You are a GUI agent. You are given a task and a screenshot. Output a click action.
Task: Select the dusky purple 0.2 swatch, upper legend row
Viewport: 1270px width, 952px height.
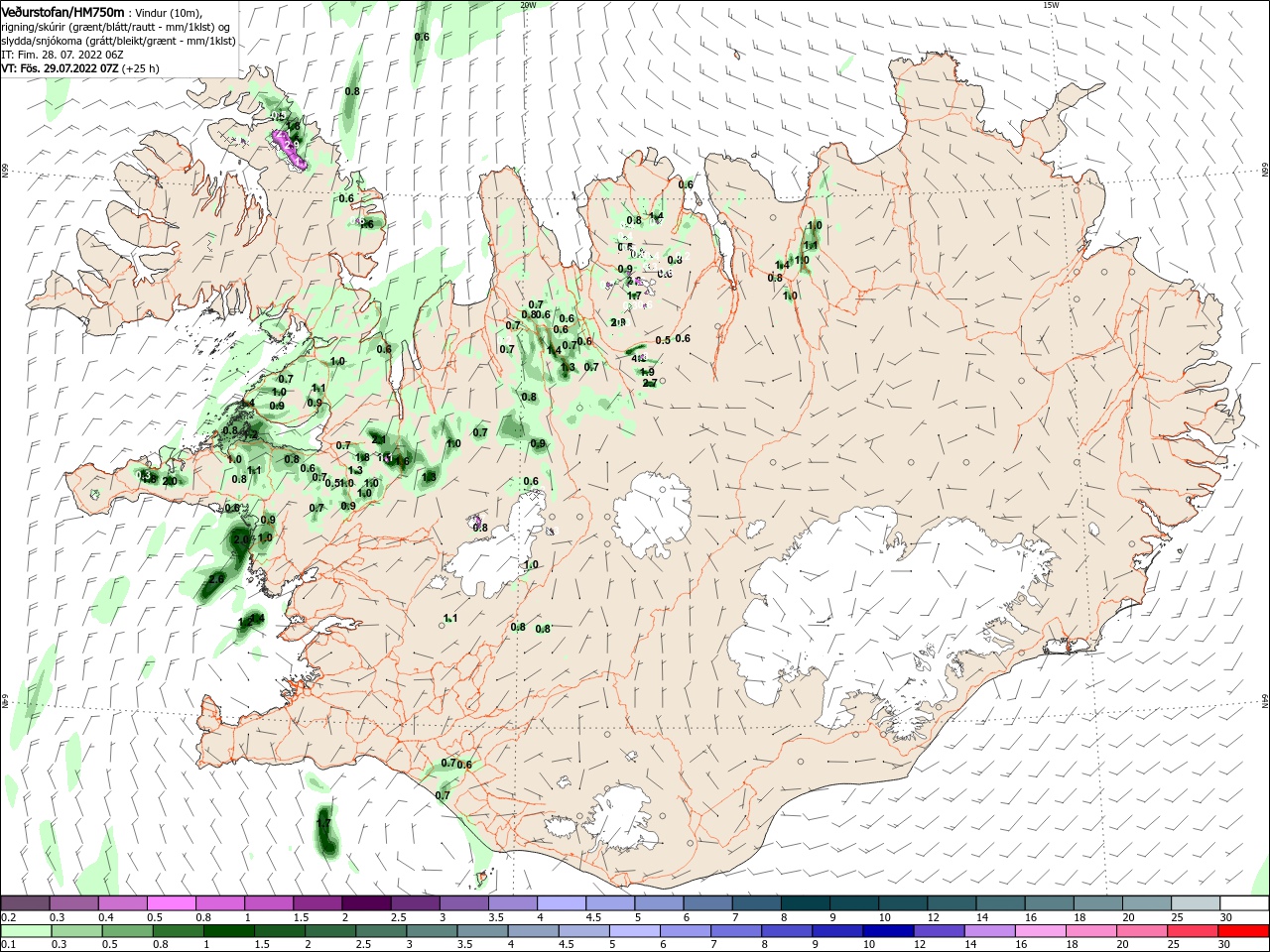[25, 903]
